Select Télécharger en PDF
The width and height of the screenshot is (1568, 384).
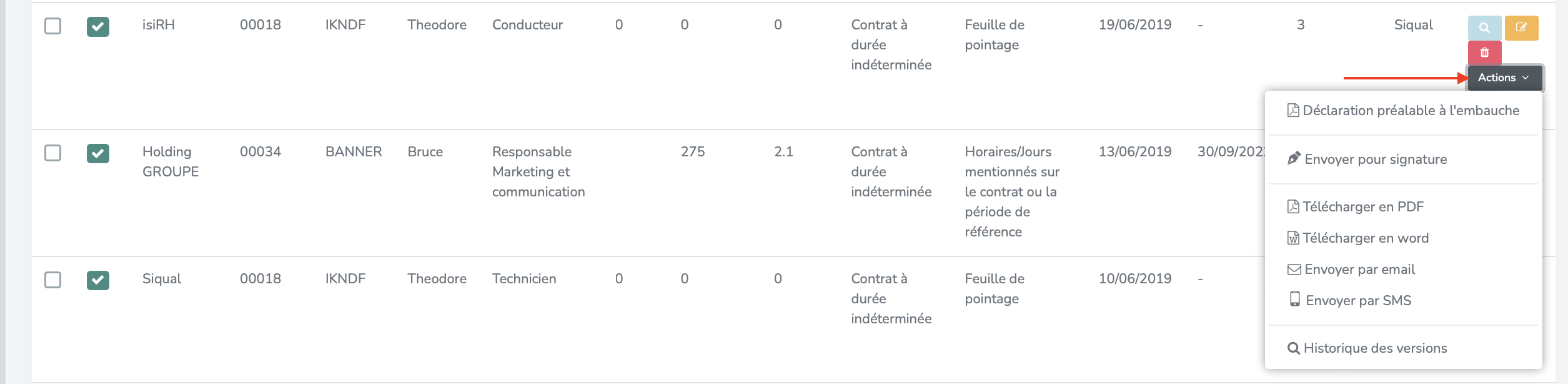point(1356,206)
